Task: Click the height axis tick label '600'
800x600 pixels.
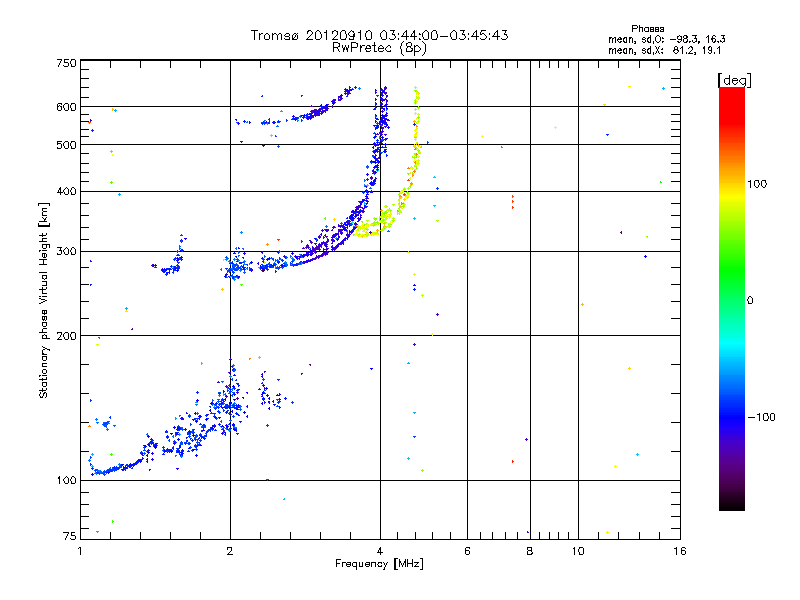Action: (x=66, y=107)
